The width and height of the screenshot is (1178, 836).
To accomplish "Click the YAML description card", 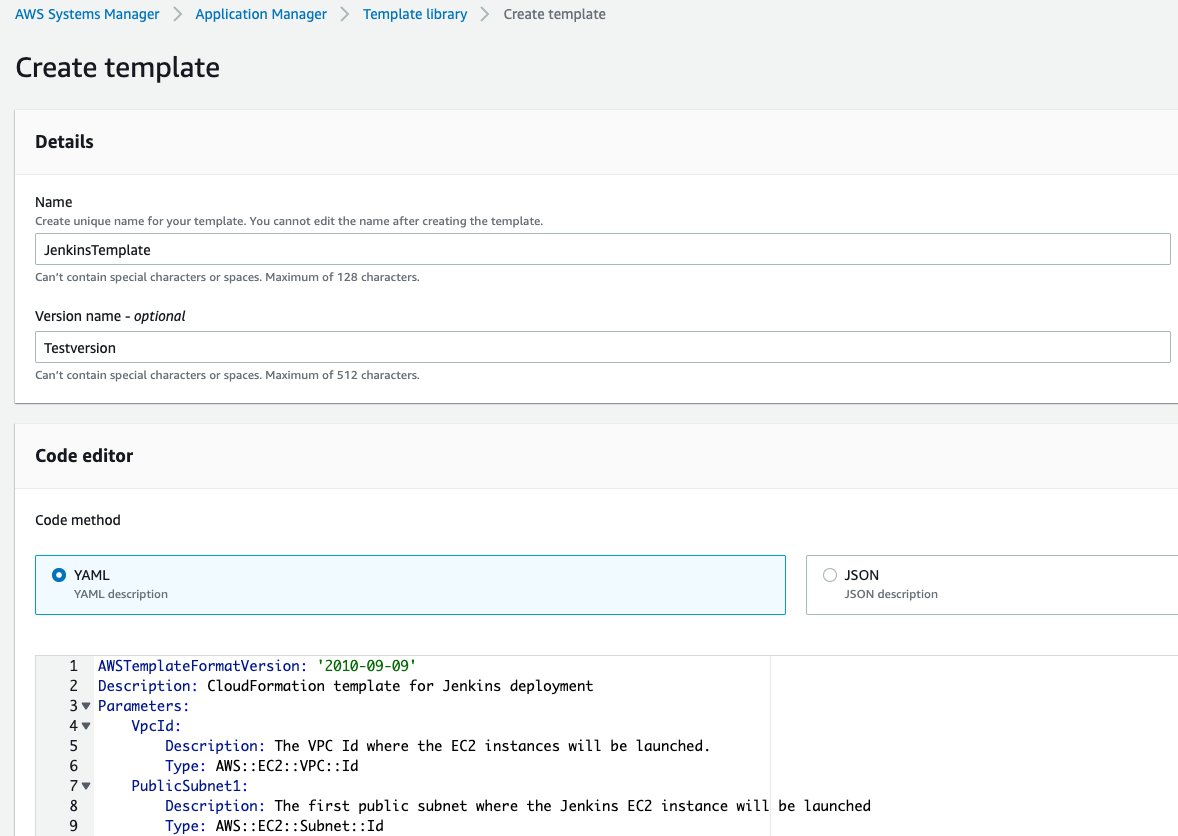I will (x=410, y=583).
